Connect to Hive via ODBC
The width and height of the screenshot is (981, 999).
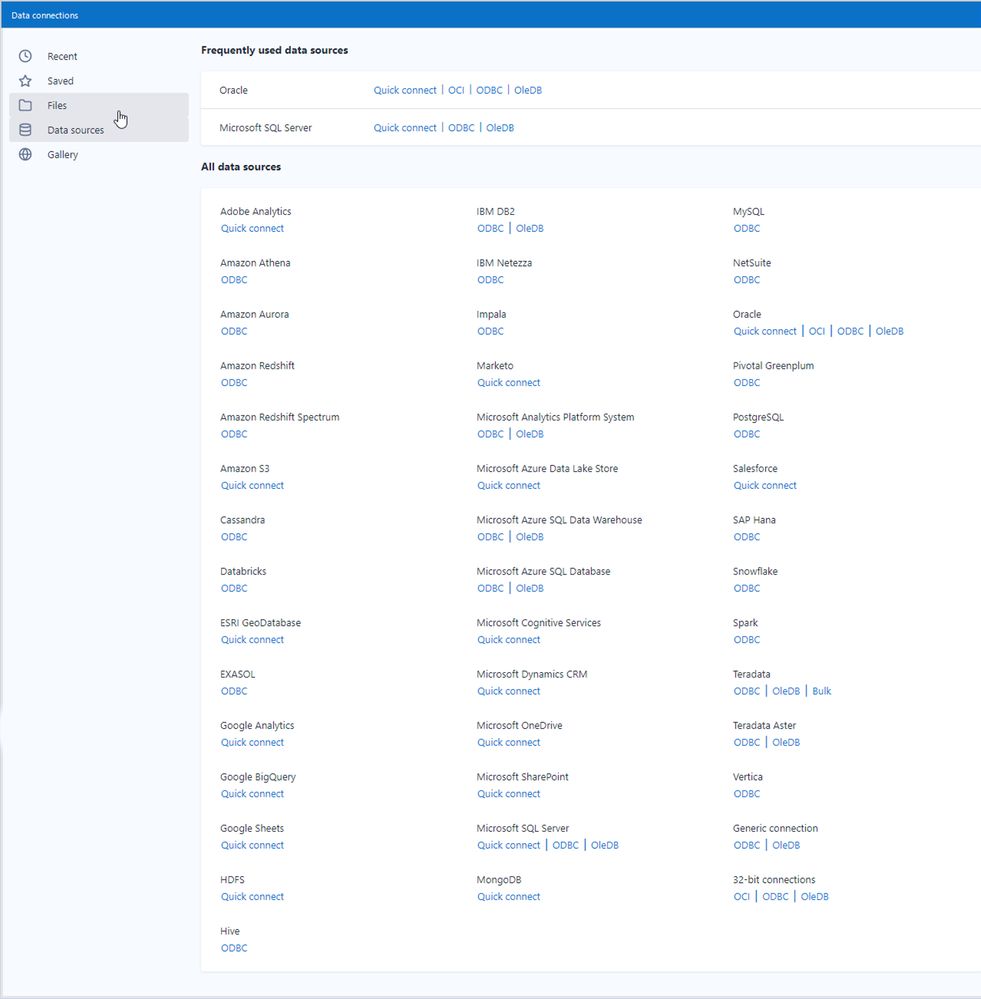234,948
